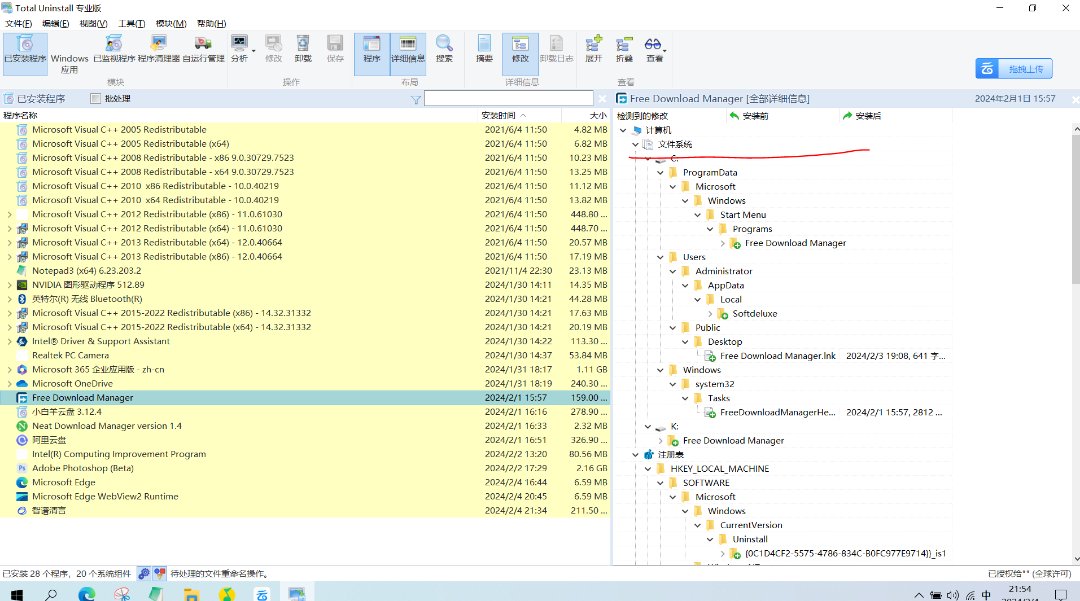Screen dimensions: 1080x601
Task: Collapse the 文件系统 tree node
Action: point(635,145)
